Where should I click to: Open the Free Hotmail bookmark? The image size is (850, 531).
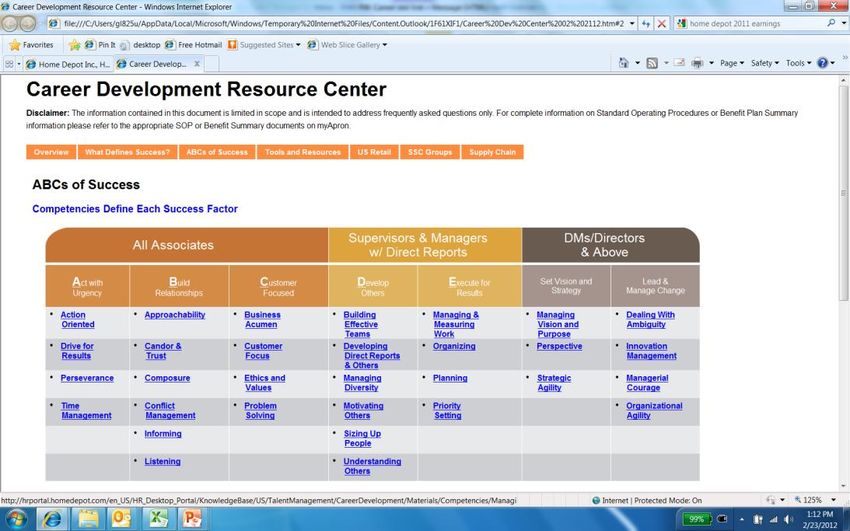(x=194, y=45)
